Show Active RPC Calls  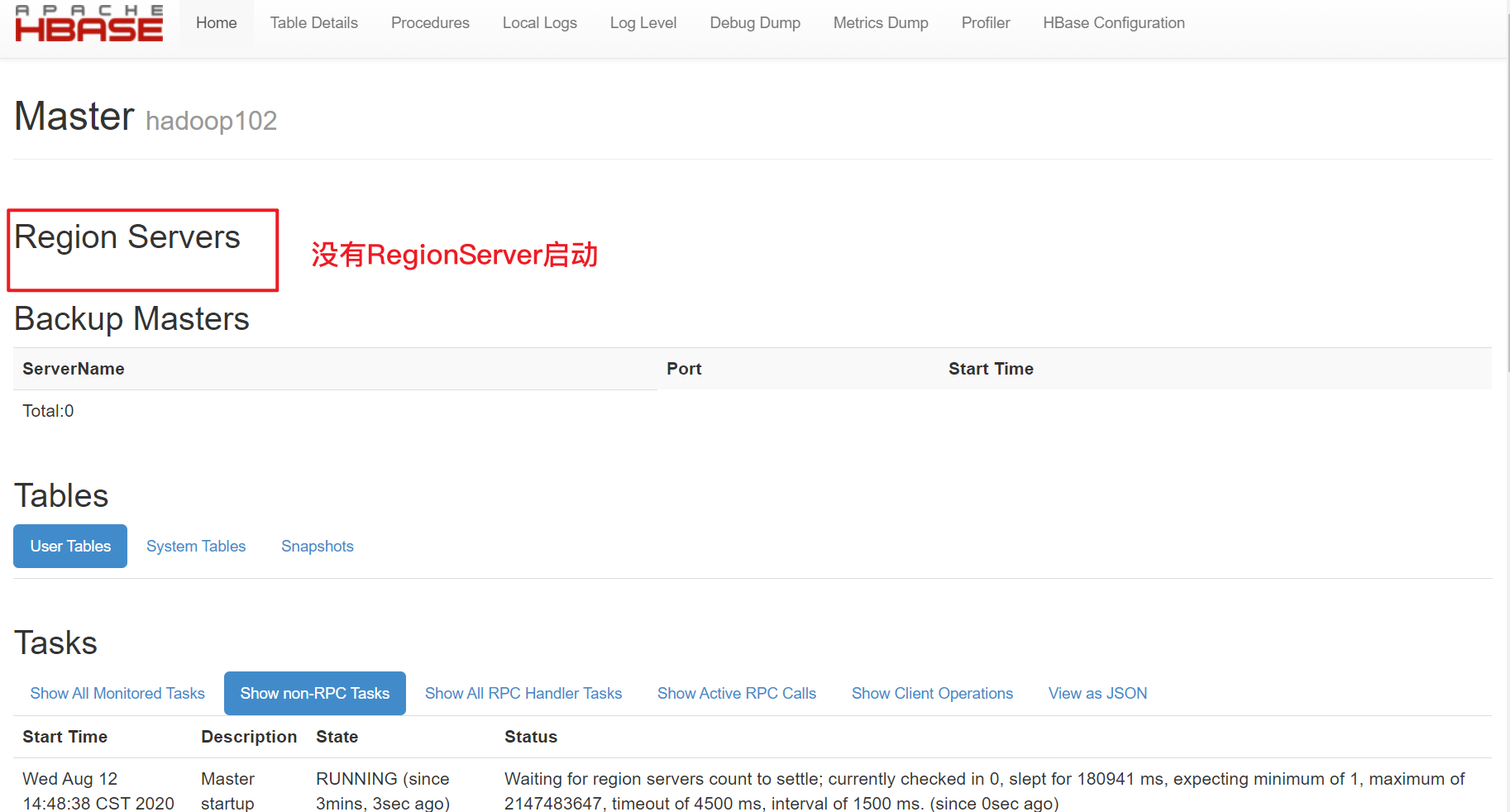pyautogui.click(x=736, y=694)
